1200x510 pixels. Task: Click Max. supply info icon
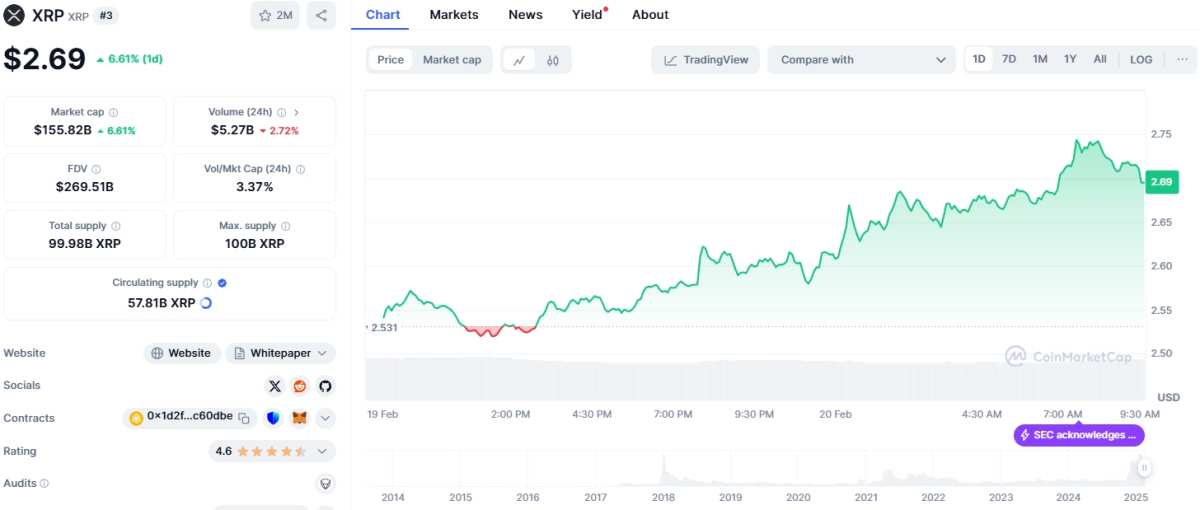click(x=285, y=227)
